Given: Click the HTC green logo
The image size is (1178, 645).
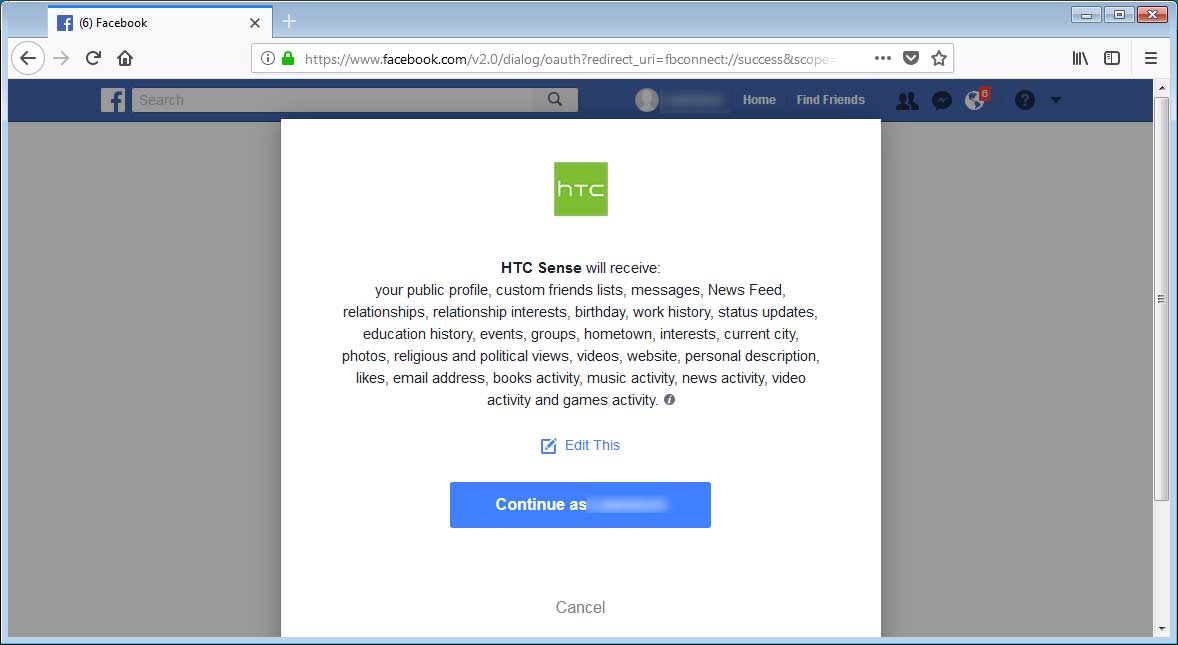Looking at the screenshot, I should pos(581,189).
